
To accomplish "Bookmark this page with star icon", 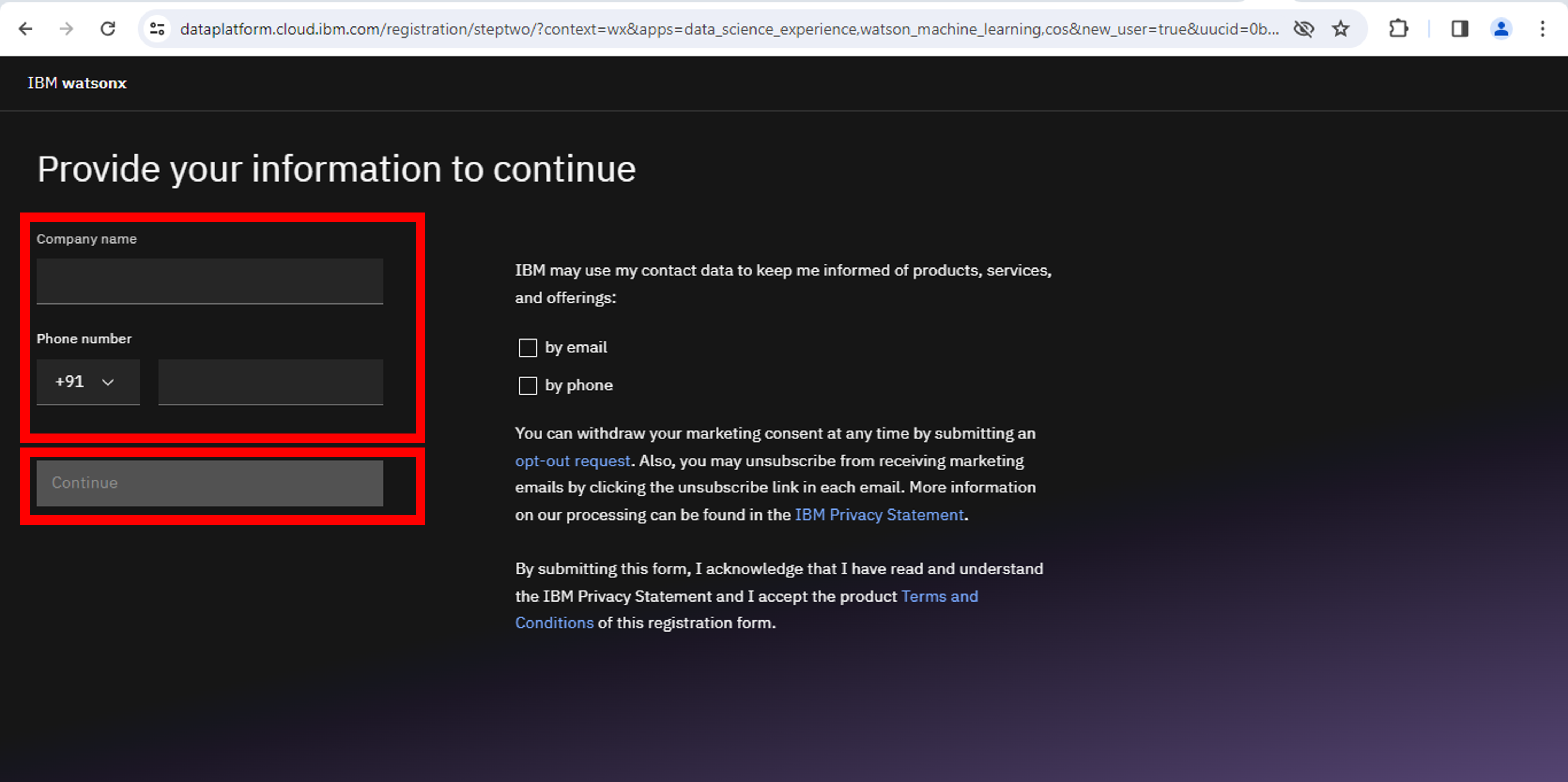I will tap(1340, 29).
